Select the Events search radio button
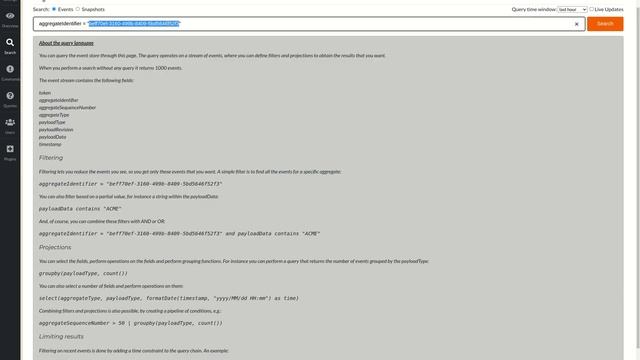Viewport: 640px width, 360px height. tap(54, 9)
